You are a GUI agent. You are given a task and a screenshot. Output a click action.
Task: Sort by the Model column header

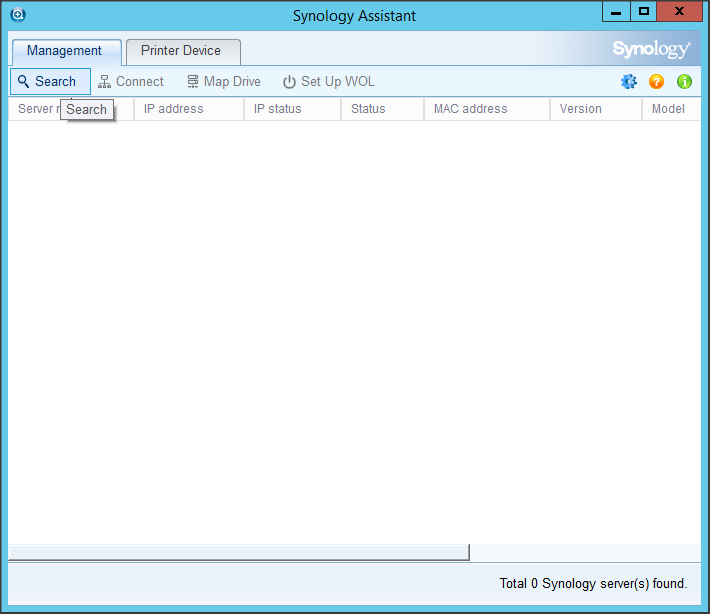pyautogui.click(x=669, y=109)
